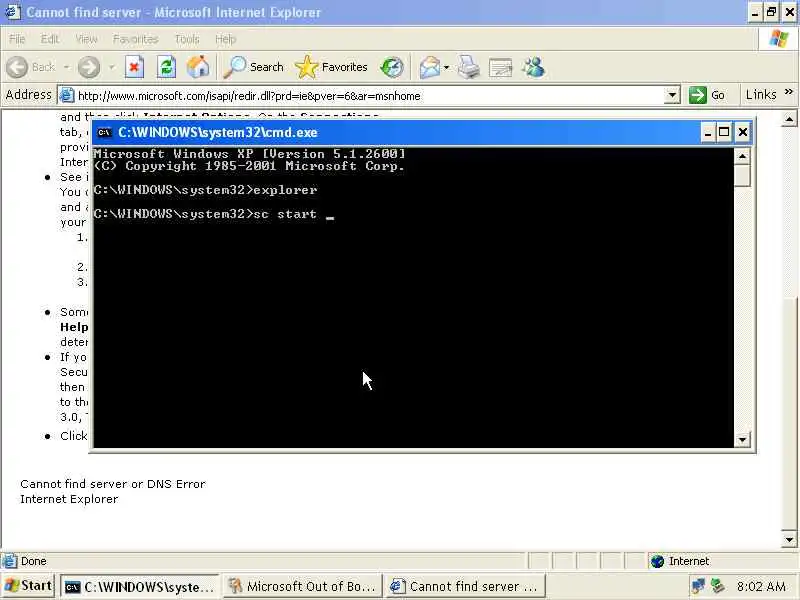Screen dimensions: 800x600
Task: Click the page icon in the address bar
Action: 67,95
